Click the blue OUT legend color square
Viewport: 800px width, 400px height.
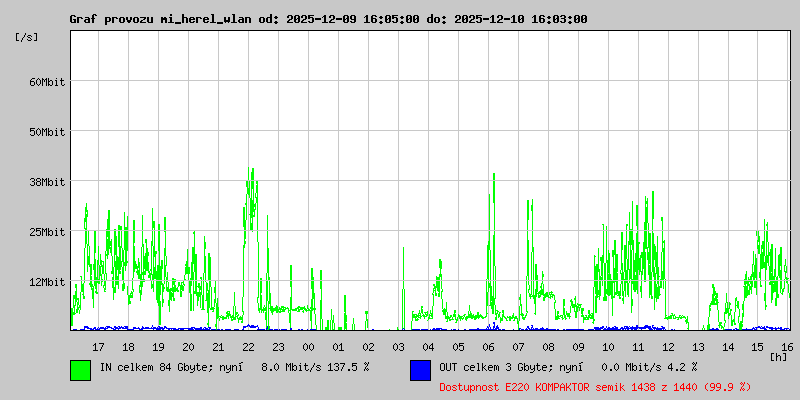[420, 370]
